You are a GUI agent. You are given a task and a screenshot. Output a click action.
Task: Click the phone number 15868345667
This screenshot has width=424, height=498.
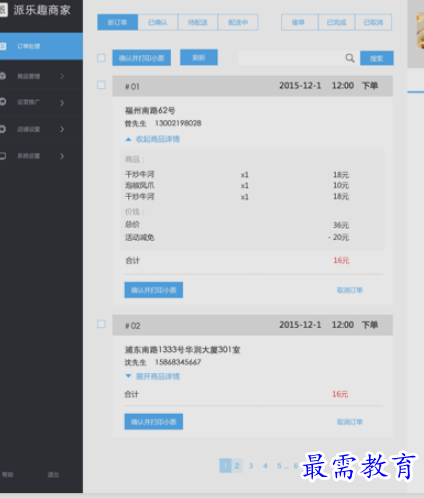pyautogui.click(x=178, y=362)
